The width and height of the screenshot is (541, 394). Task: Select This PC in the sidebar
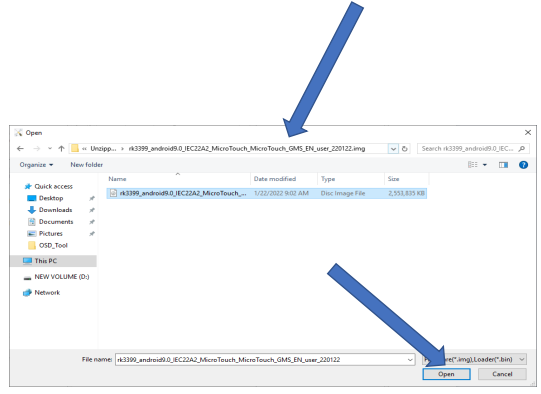coord(46,261)
